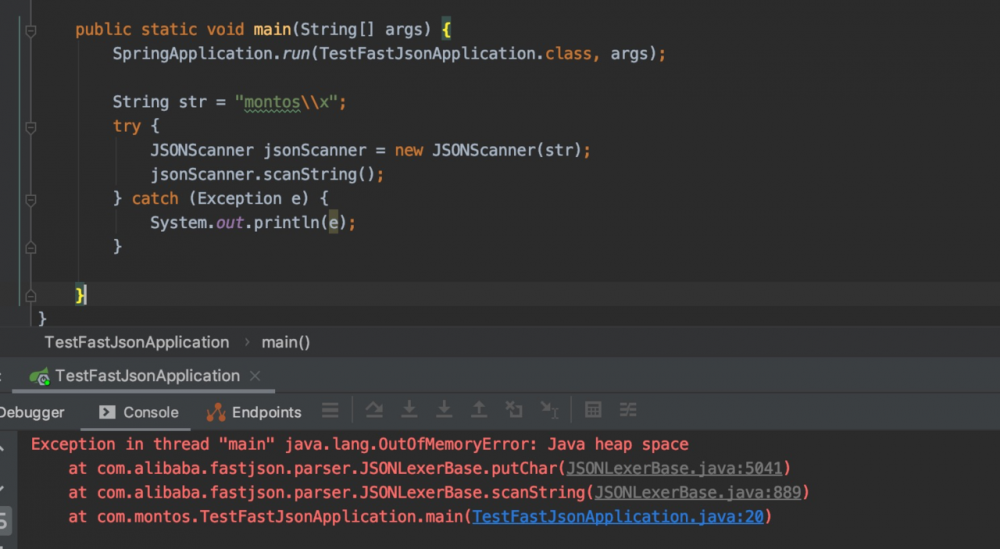This screenshot has width=1000, height=549.
Task: Click TestFastJsonApplication breadcrumb
Action: tap(136, 342)
